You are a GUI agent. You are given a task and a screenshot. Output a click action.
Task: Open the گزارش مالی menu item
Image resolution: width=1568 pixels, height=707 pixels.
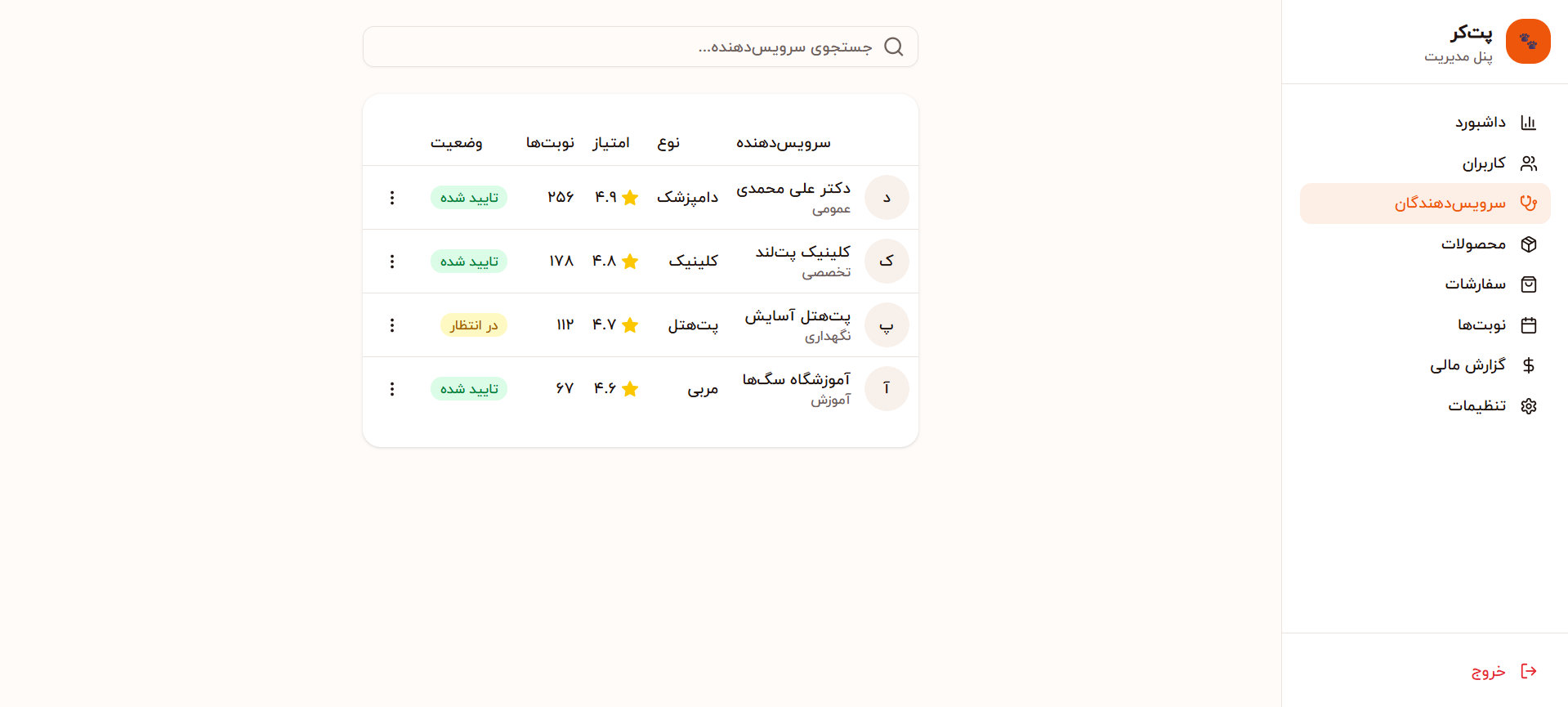[1425, 365]
